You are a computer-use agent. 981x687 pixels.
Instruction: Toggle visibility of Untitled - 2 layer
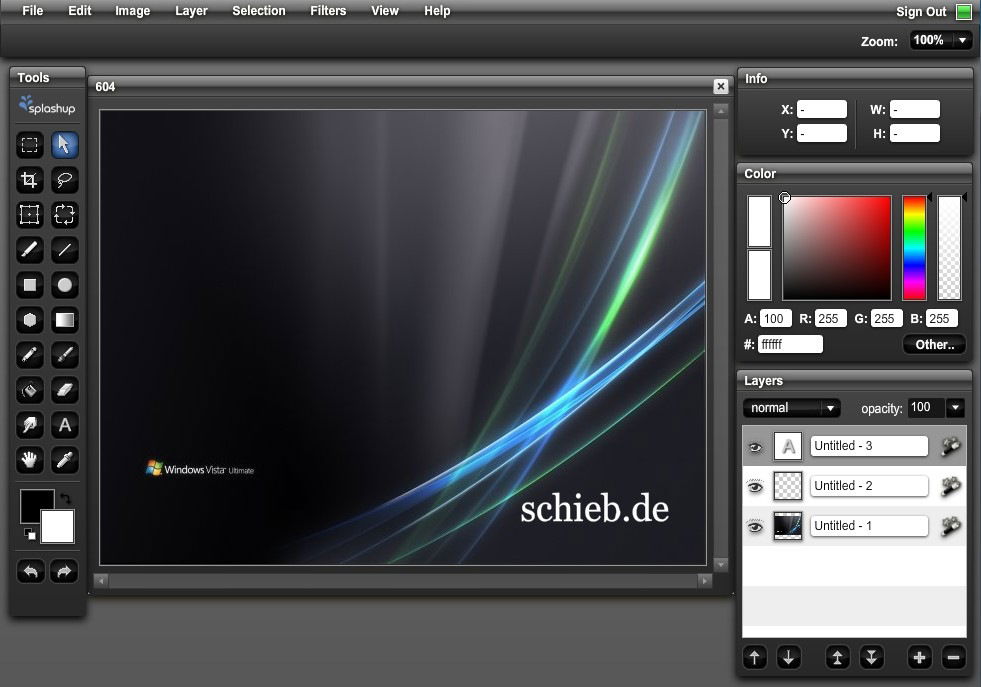[x=756, y=487]
